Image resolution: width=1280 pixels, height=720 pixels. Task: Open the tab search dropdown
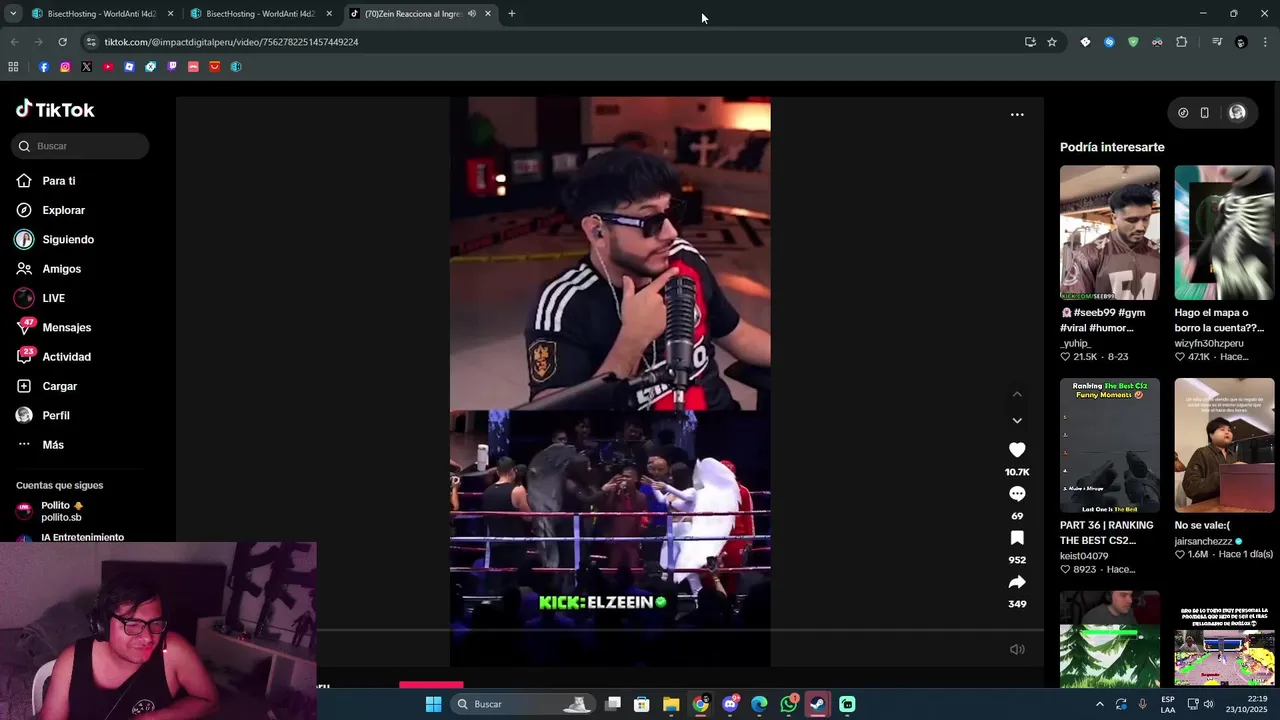tap(12, 14)
